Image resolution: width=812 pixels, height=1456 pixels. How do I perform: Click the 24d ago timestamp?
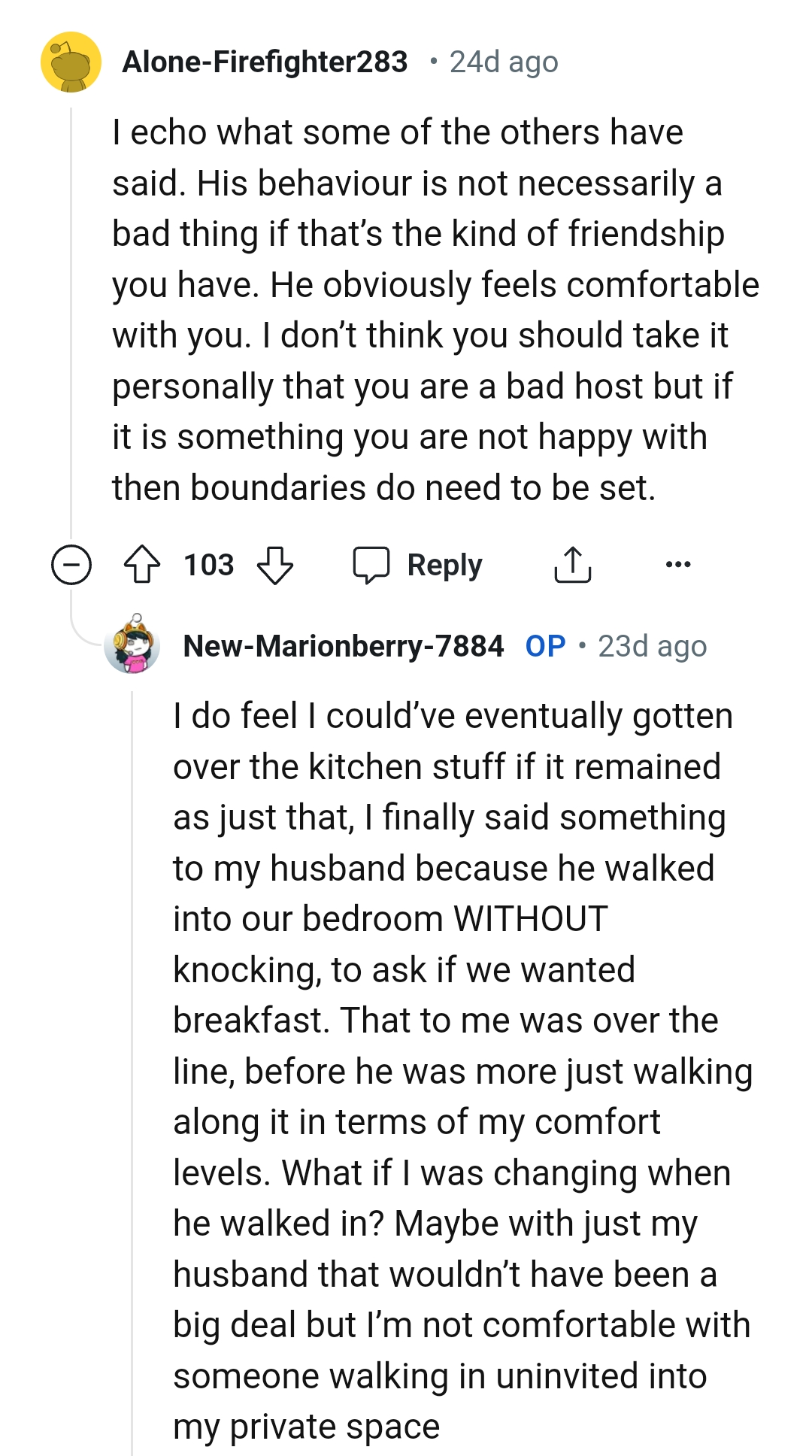pyautogui.click(x=502, y=62)
